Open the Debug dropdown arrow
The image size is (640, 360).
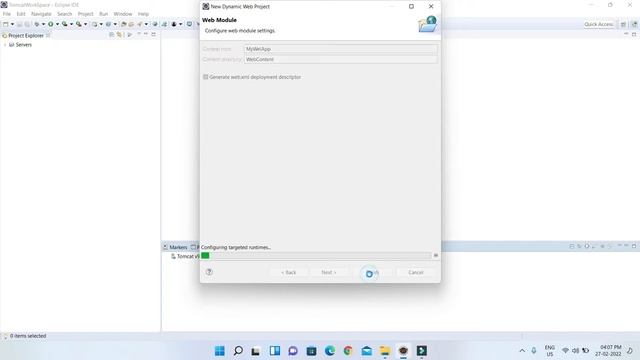click(43, 24)
